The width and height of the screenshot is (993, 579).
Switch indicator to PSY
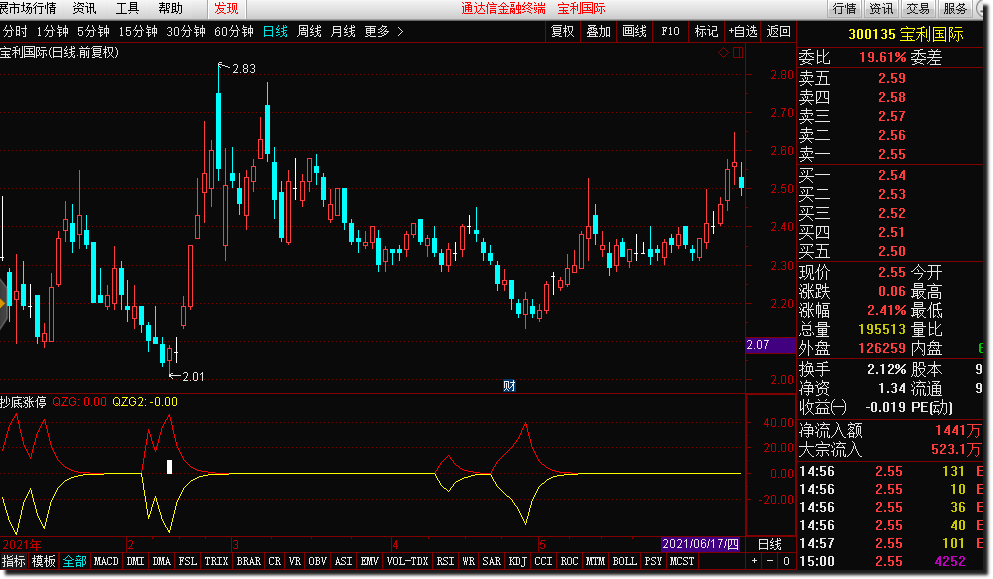coord(654,561)
